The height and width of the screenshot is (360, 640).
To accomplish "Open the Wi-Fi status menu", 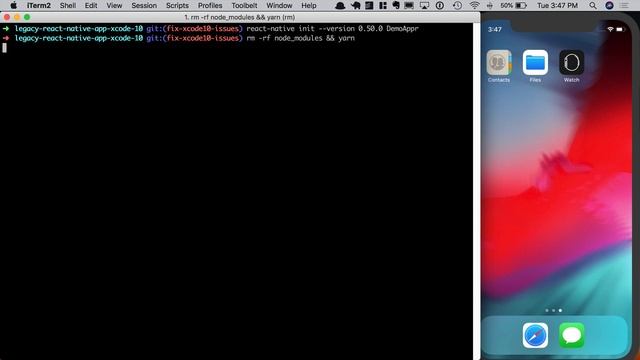I will tap(474, 5).
